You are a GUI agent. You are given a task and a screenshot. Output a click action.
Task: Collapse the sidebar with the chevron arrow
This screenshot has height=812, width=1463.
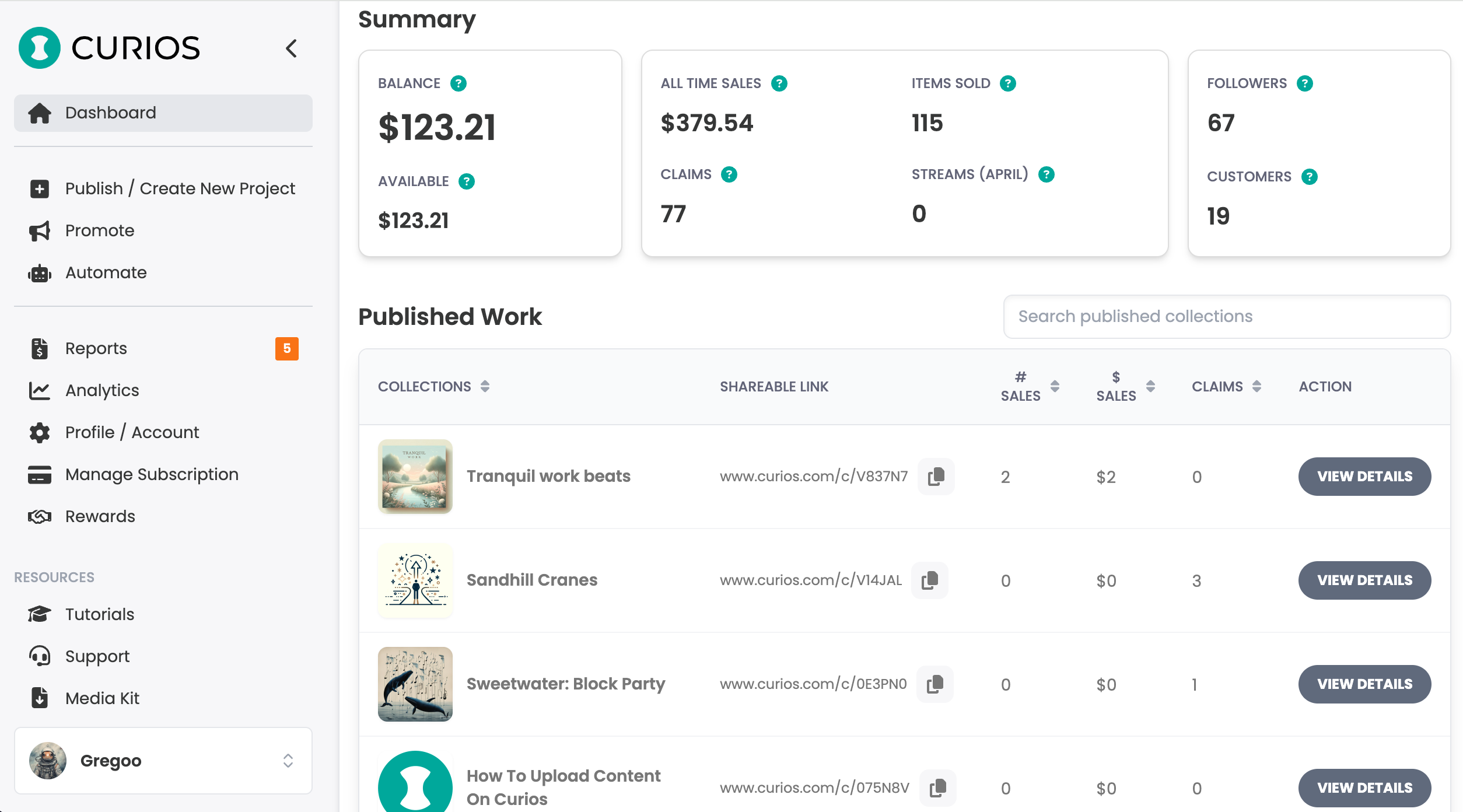coord(291,48)
